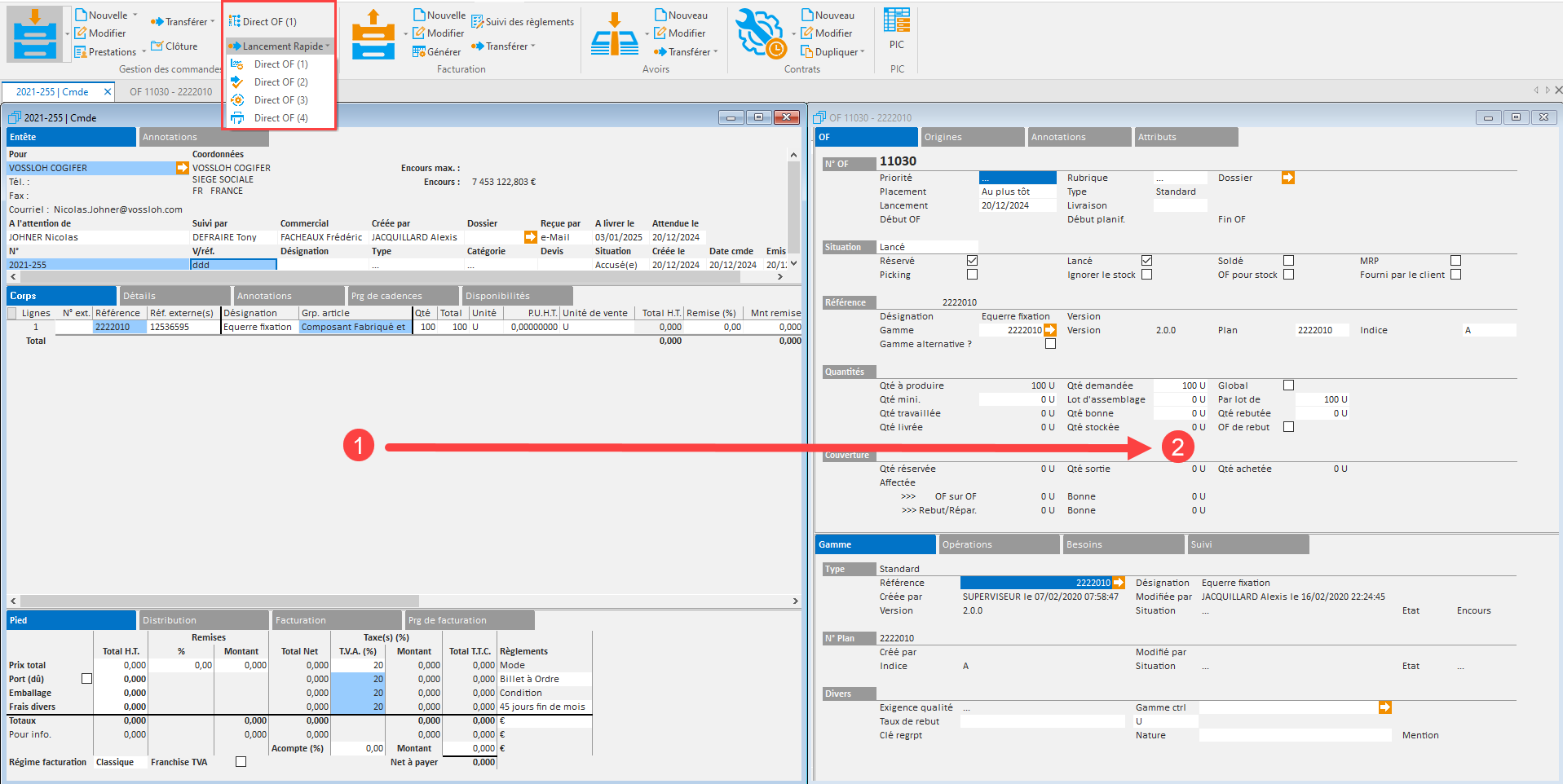Toggle the Réservé checkbox
This screenshot has height=784, width=1563.
point(972,261)
